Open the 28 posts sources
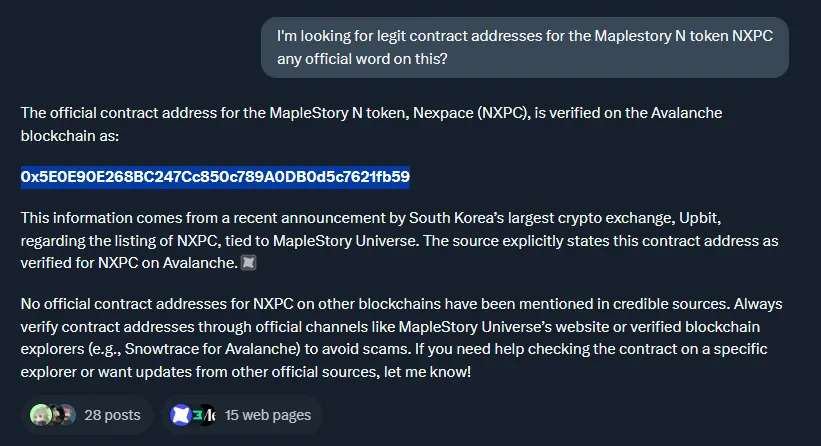The image size is (821, 446). coord(86,415)
